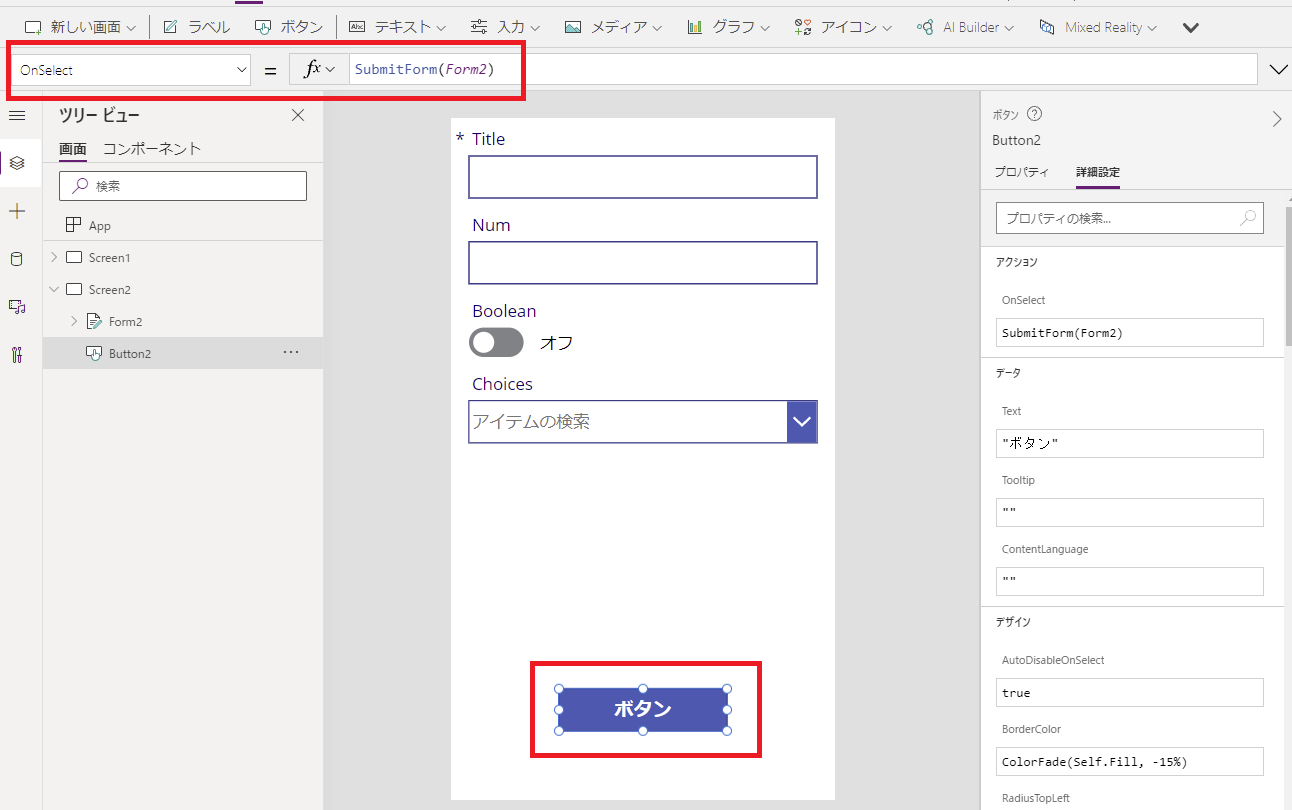The image size is (1292, 810).
Task: Switch to the プロパティ tab
Action: coord(1022,171)
